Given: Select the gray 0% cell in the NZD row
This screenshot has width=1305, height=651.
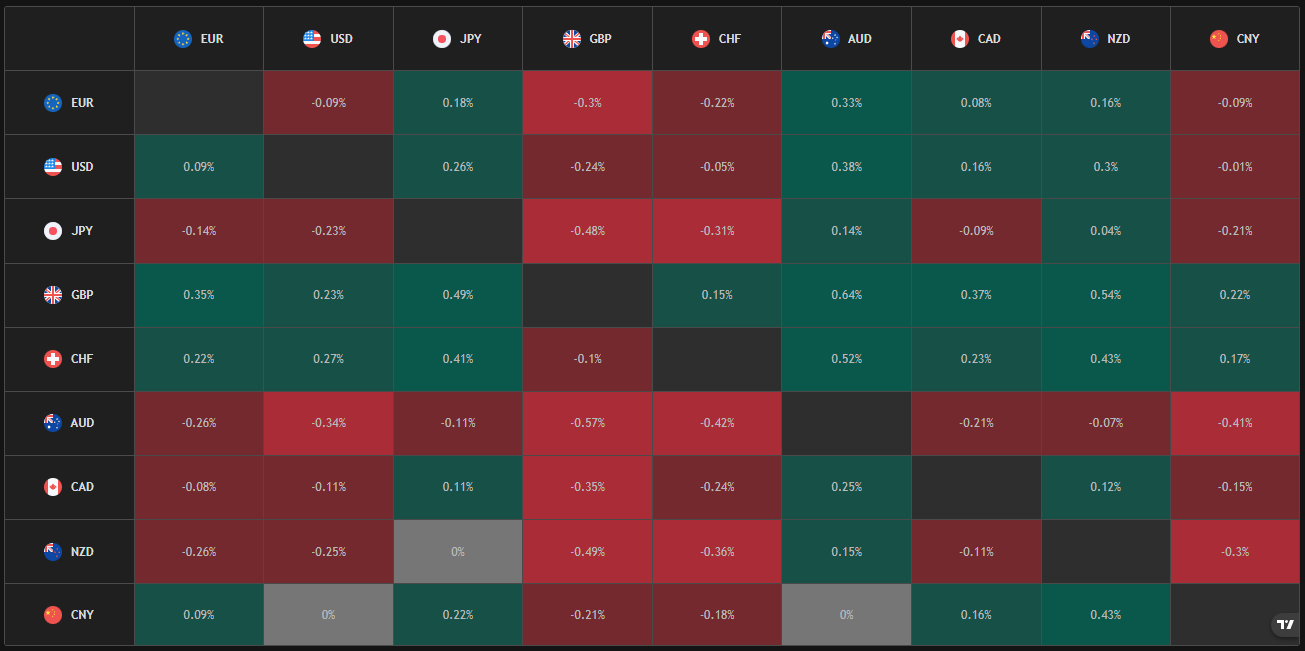Looking at the screenshot, I should click(x=458, y=551).
